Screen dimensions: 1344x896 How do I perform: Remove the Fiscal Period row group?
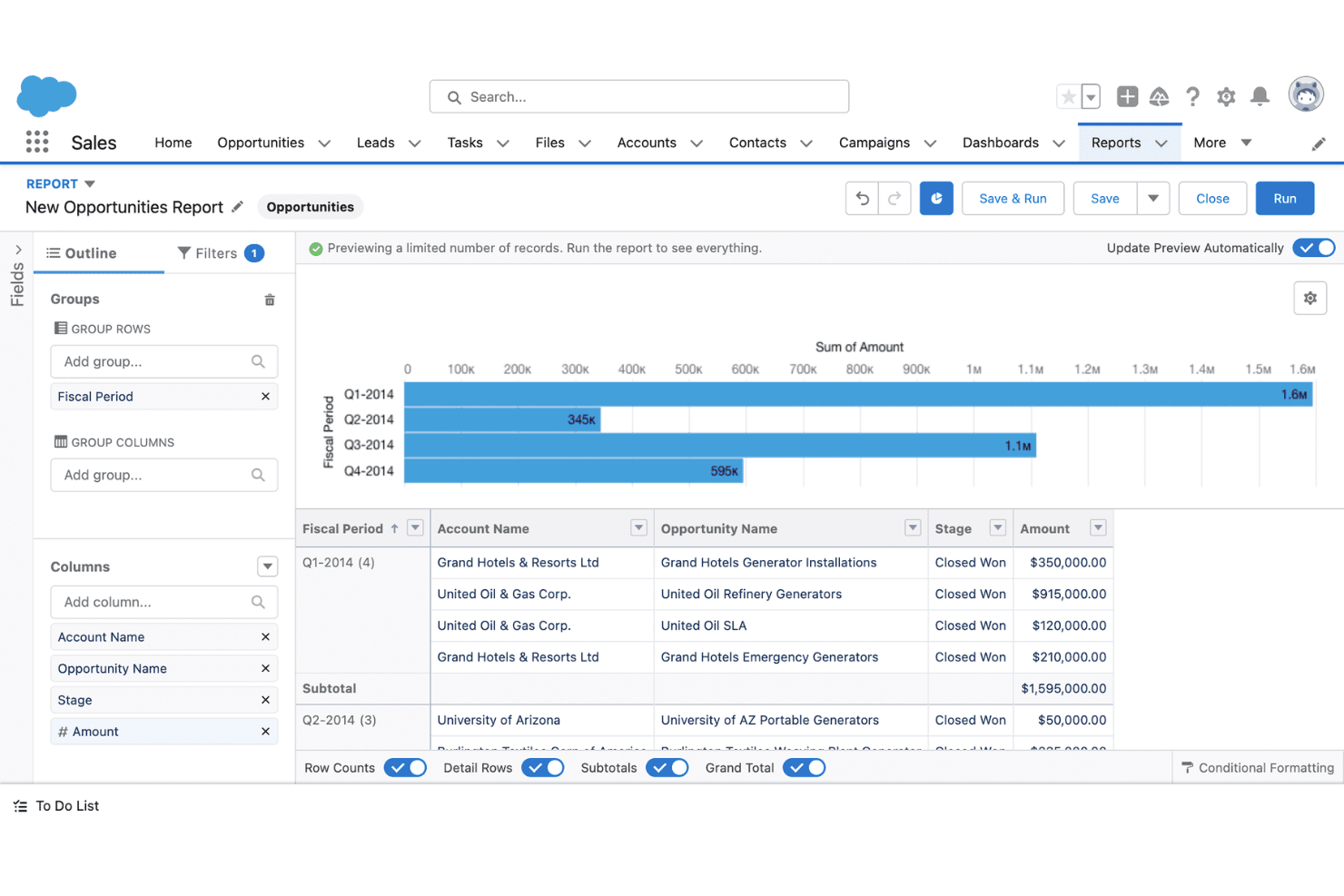tap(265, 397)
